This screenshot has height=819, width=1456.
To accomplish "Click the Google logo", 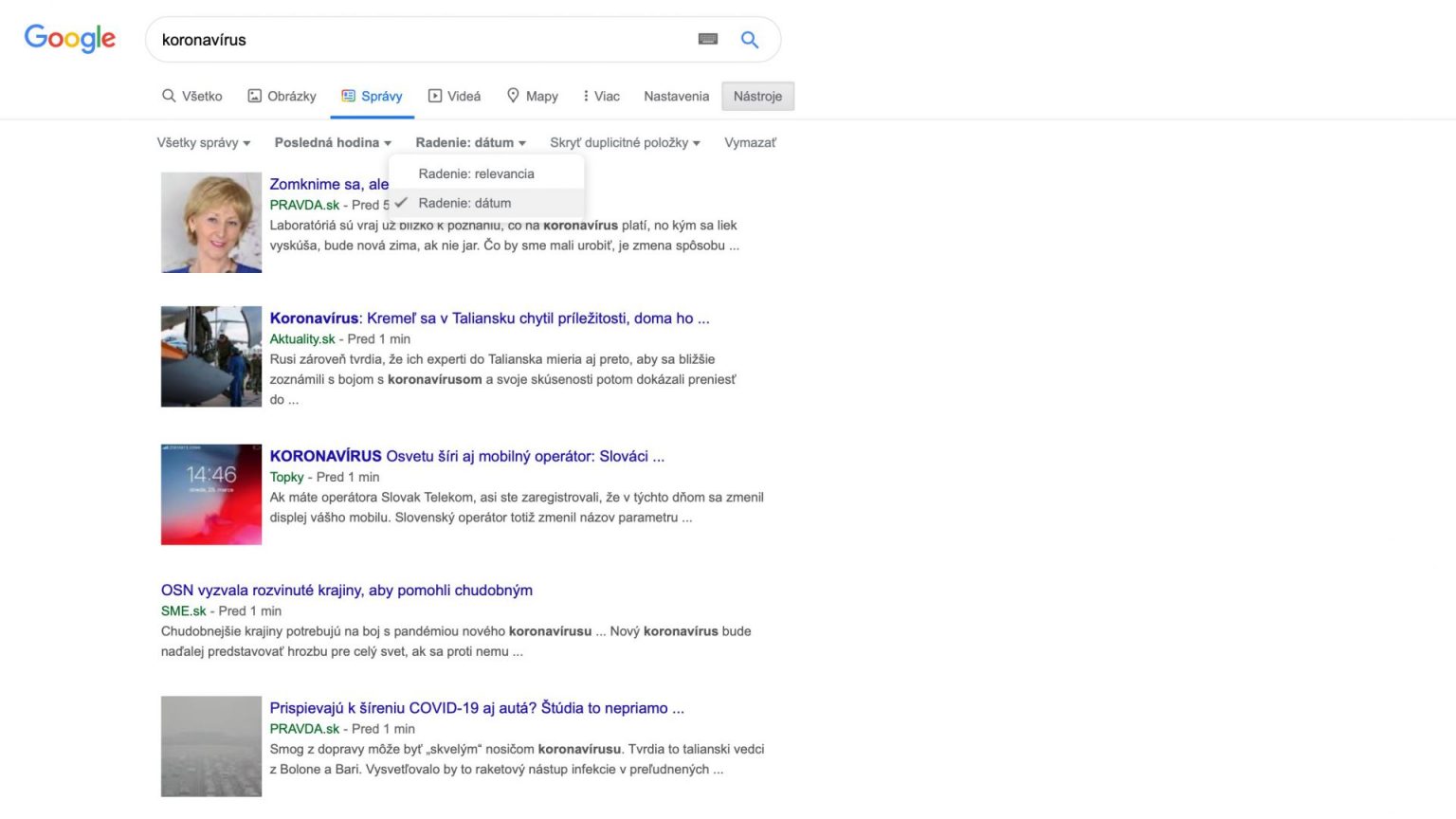I will point(69,38).
